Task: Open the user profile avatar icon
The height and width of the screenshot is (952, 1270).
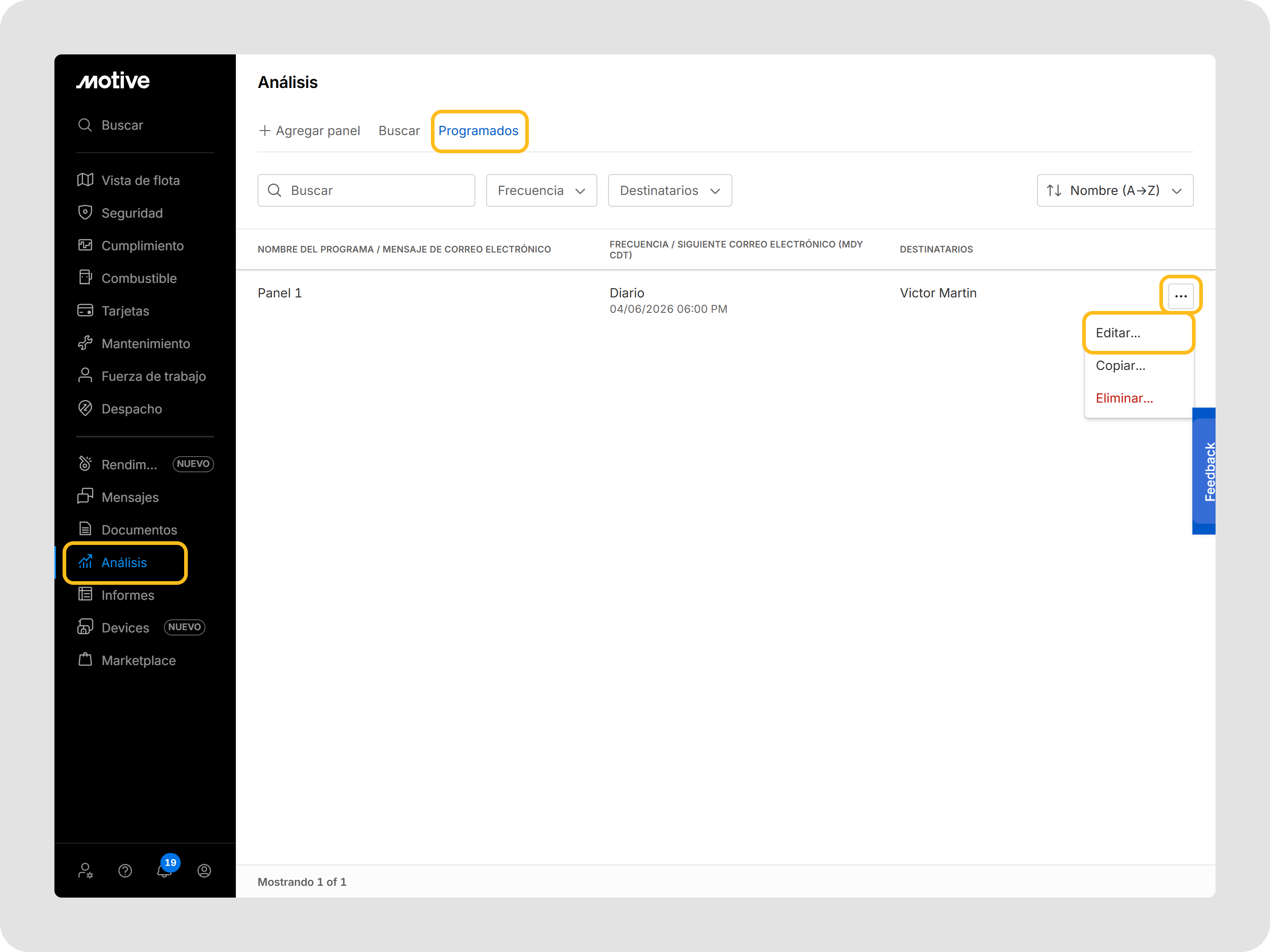Action: 204,870
